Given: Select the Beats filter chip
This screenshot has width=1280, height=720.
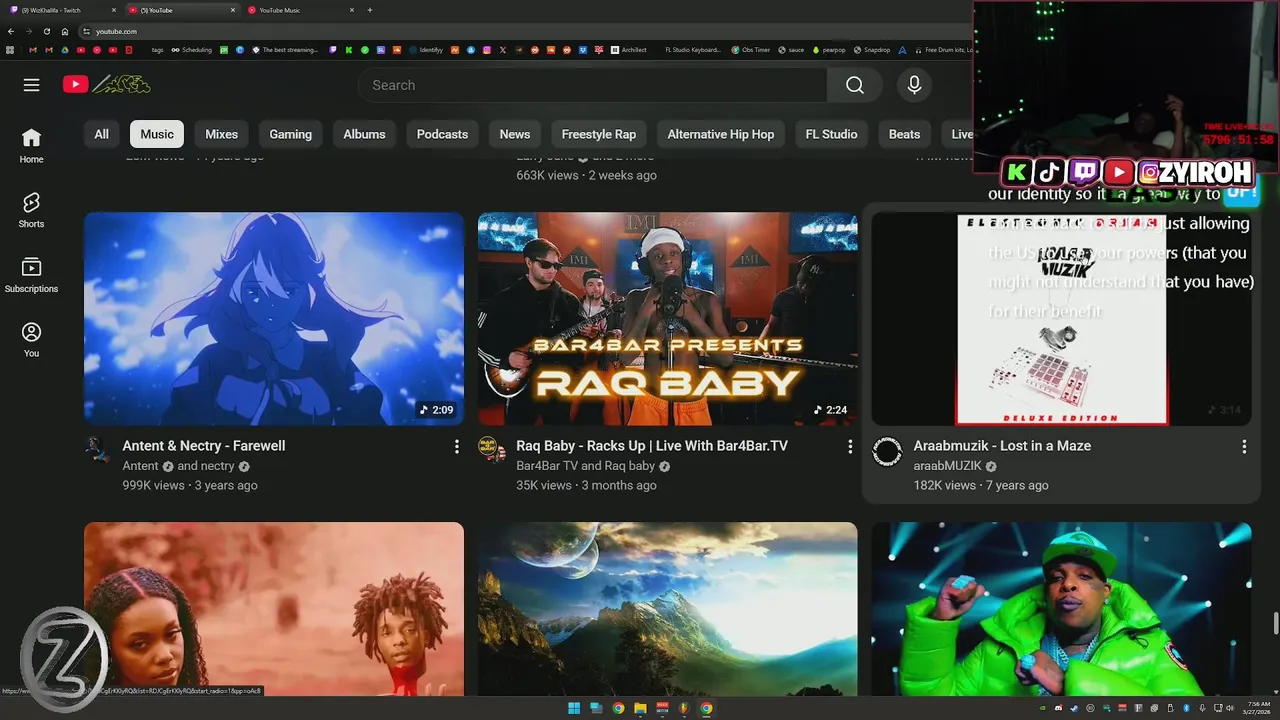Looking at the screenshot, I should tap(905, 134).
